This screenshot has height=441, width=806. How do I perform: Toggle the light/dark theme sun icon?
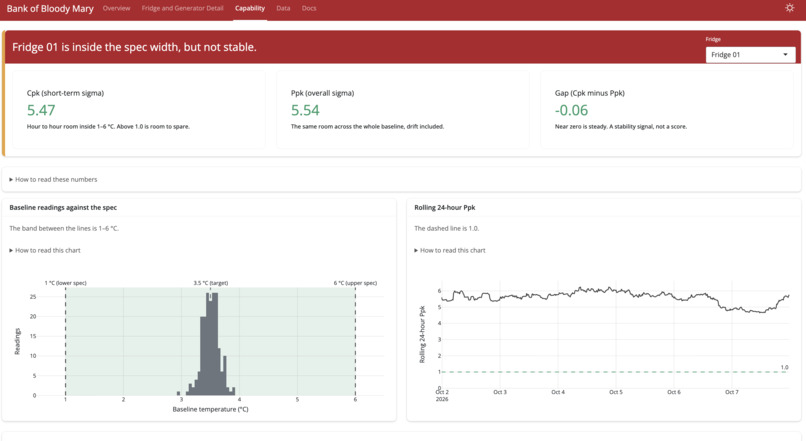790,8
